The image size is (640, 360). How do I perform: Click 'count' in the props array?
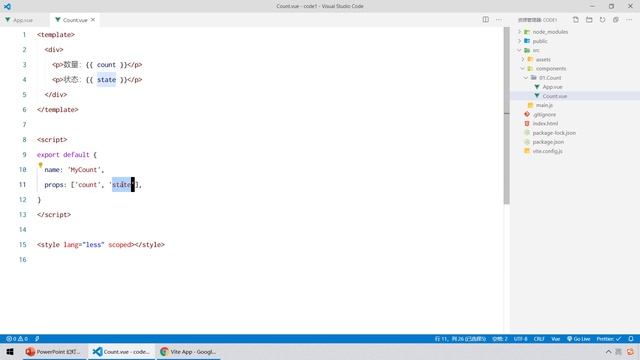pos(87,184)
